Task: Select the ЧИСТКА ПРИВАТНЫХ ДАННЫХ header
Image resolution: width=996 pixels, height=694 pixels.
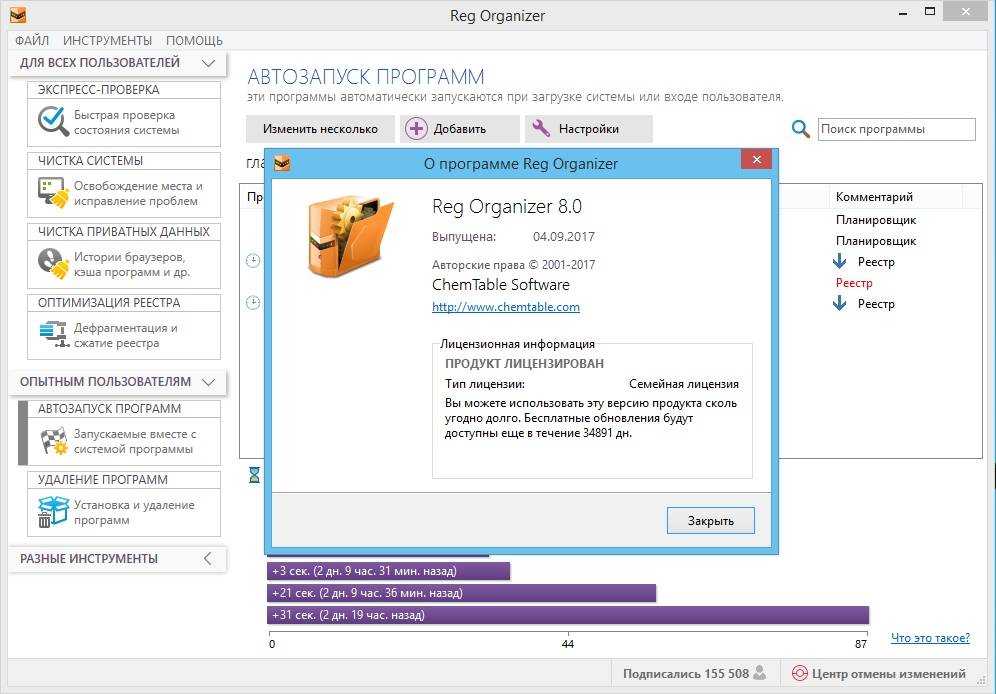Action: (x=124, y=232)
